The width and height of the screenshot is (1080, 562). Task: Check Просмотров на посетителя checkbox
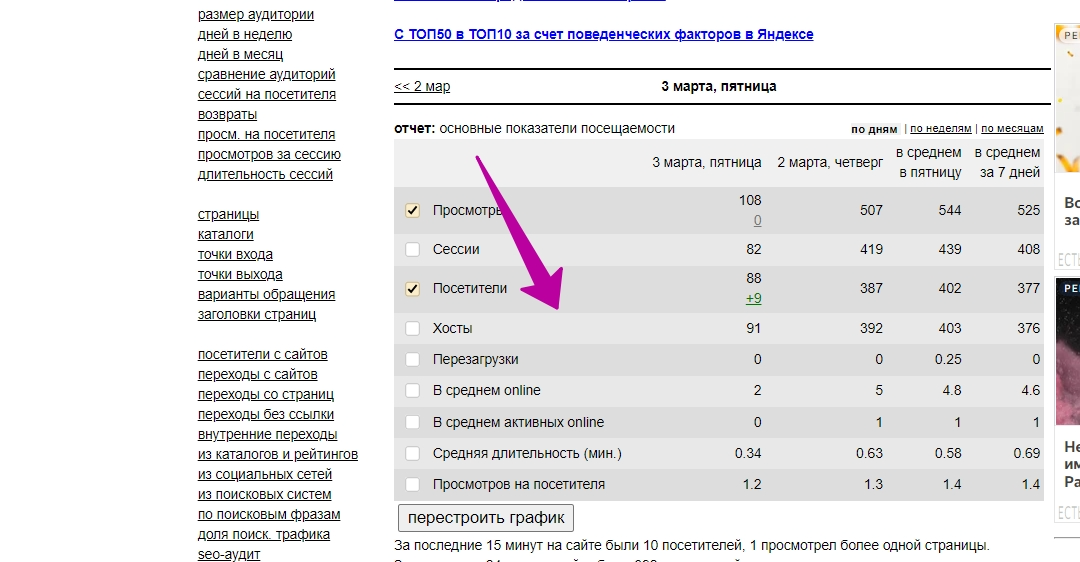(x=413, y=484)
